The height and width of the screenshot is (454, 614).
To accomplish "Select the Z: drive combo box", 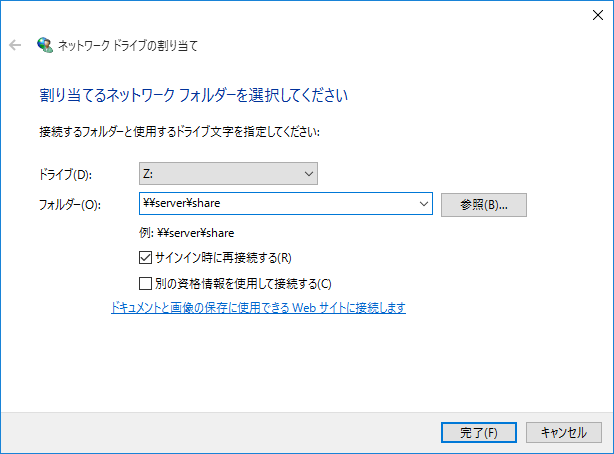I will (x=228, y=174).
